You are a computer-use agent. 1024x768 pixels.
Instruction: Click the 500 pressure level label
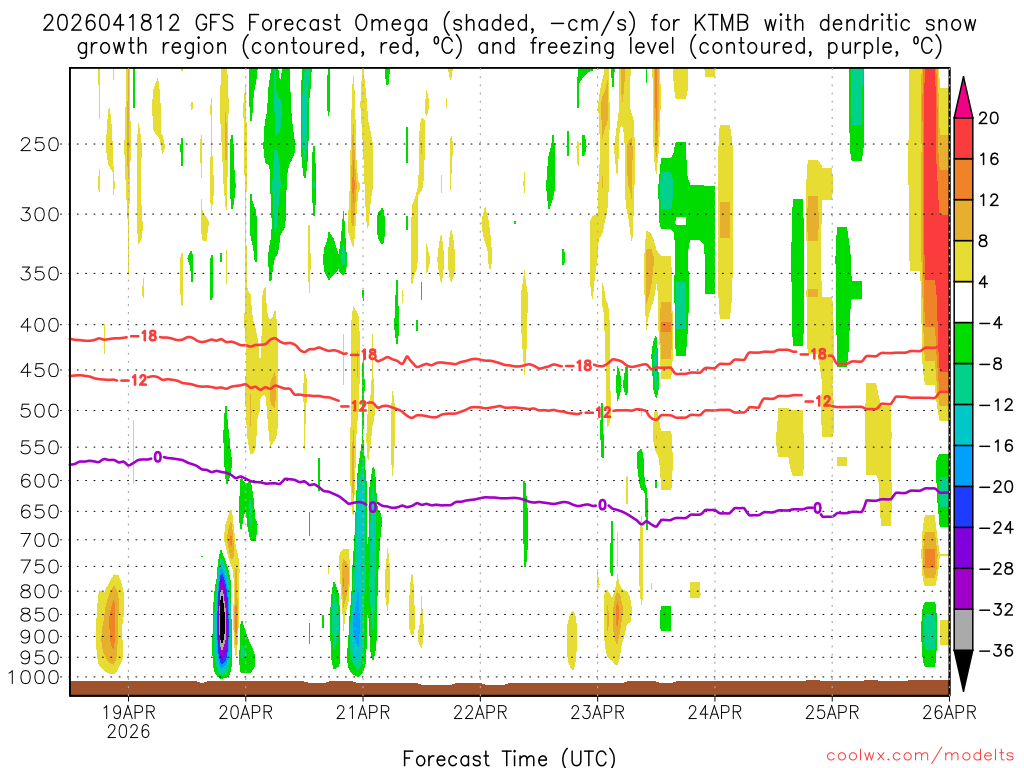(40, 411)
